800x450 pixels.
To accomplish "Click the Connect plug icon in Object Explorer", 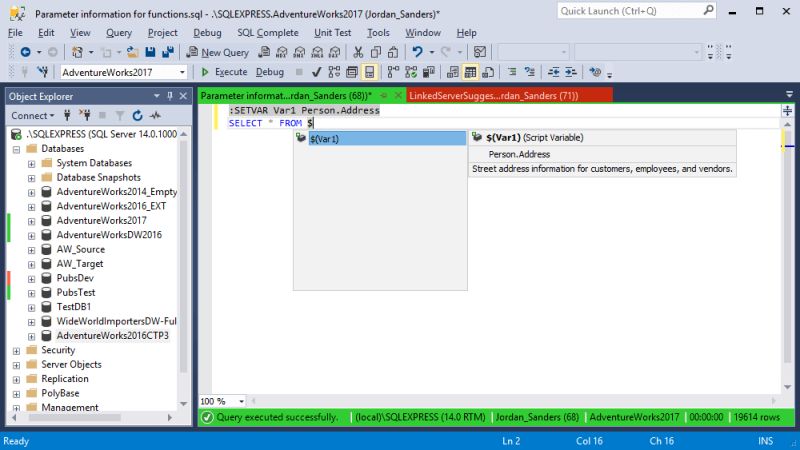I will pos(67,116).
